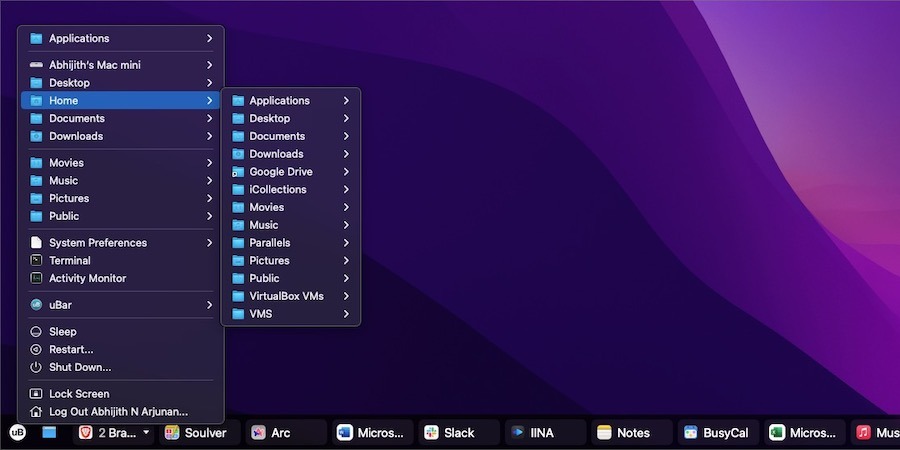Select the highlighted Home menu item
The height and width of the screenshot is (450, 900).
(121, 100)
